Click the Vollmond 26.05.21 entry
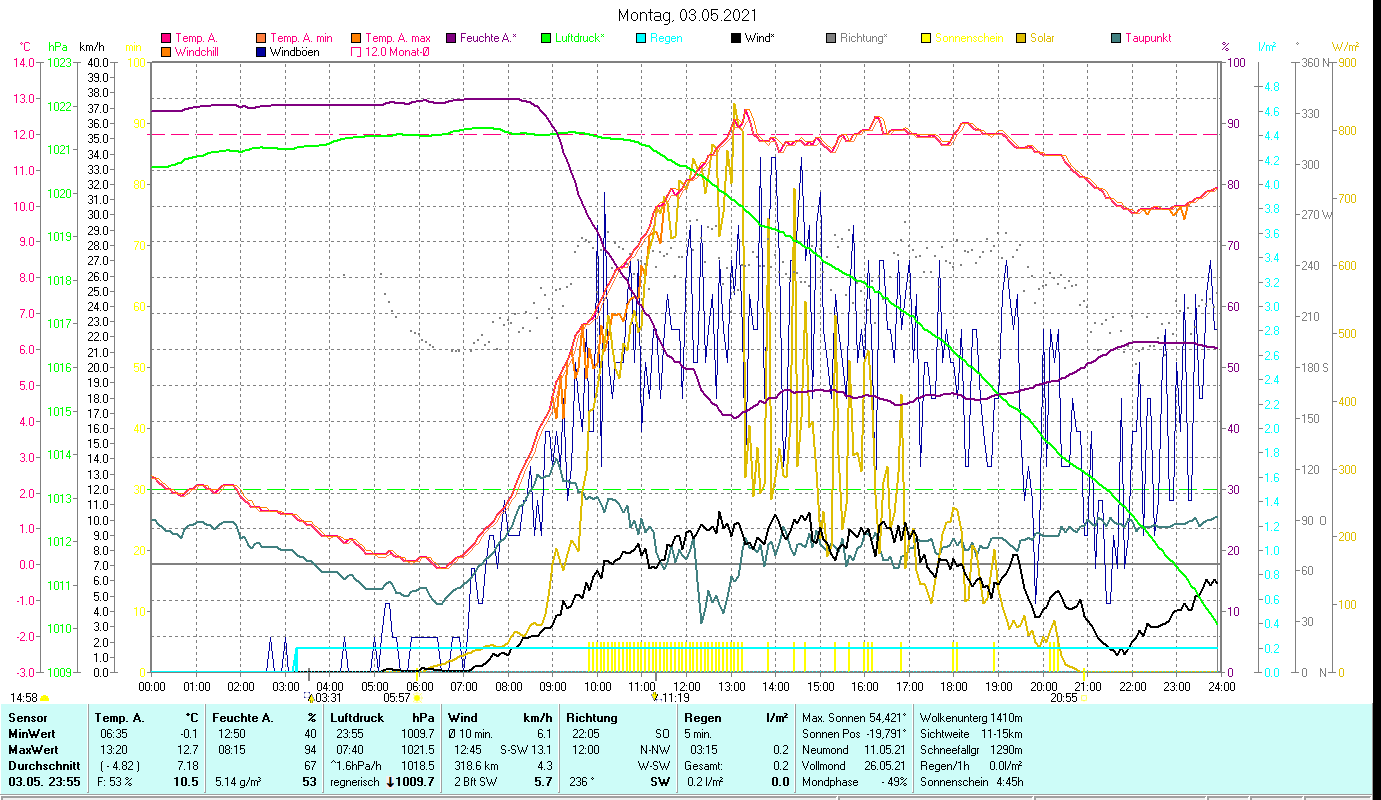Viewport: 1381px width, 800px height. (855, 766)
